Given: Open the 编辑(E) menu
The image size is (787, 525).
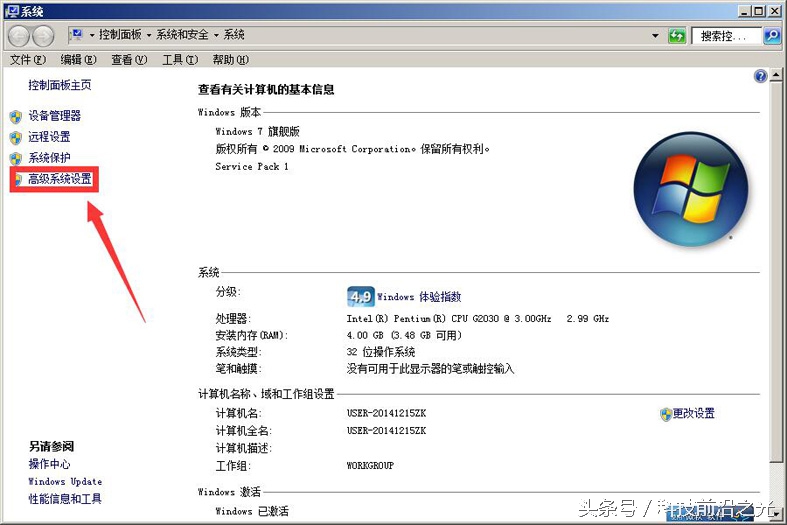Looking at the screenshot, I should tap(78, 60).
